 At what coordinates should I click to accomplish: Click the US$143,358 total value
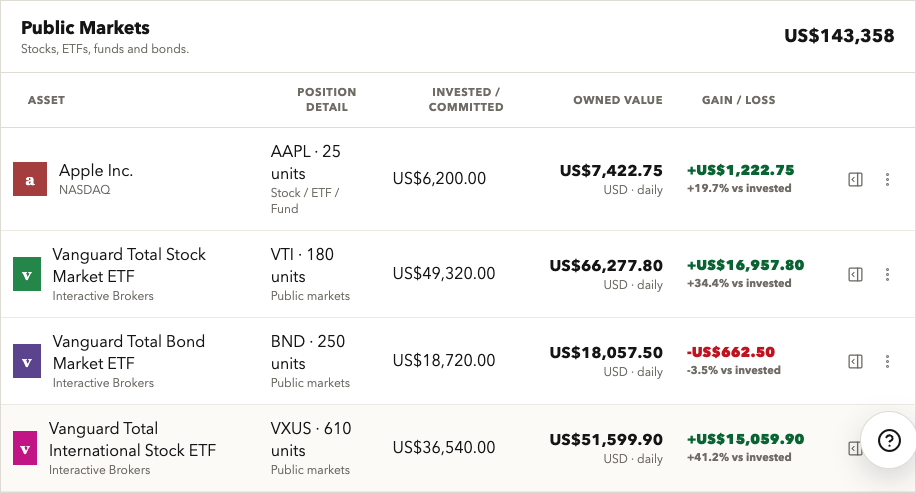[839, 36]
